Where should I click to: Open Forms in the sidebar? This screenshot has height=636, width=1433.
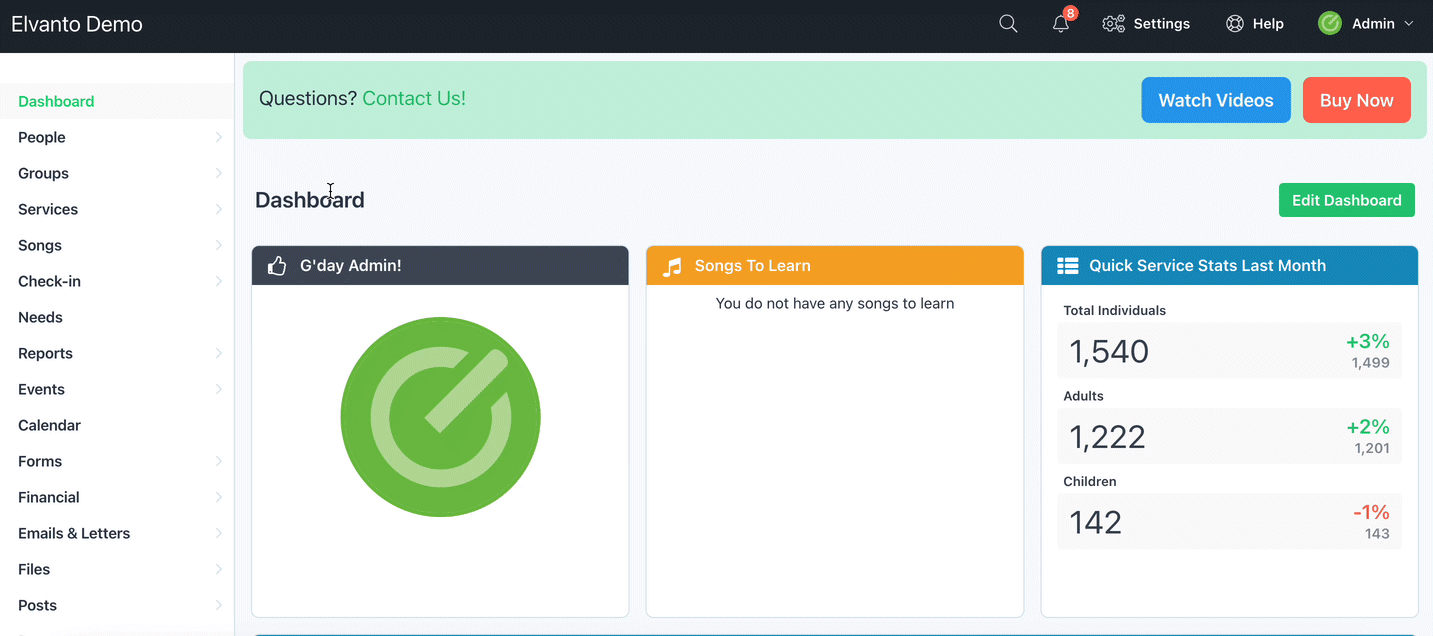[x=117, y=461]
